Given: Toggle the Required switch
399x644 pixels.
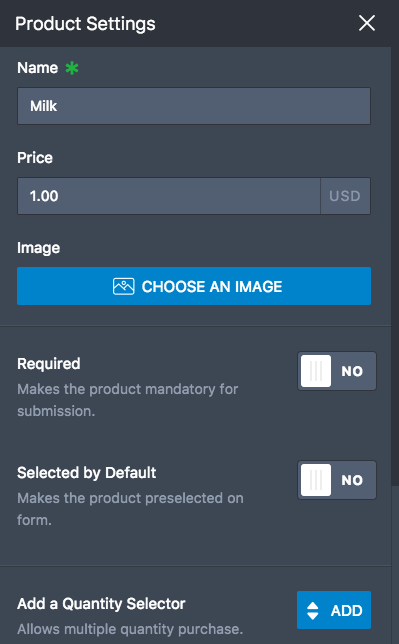Looking at the screenshot, I should pos(337,371).
